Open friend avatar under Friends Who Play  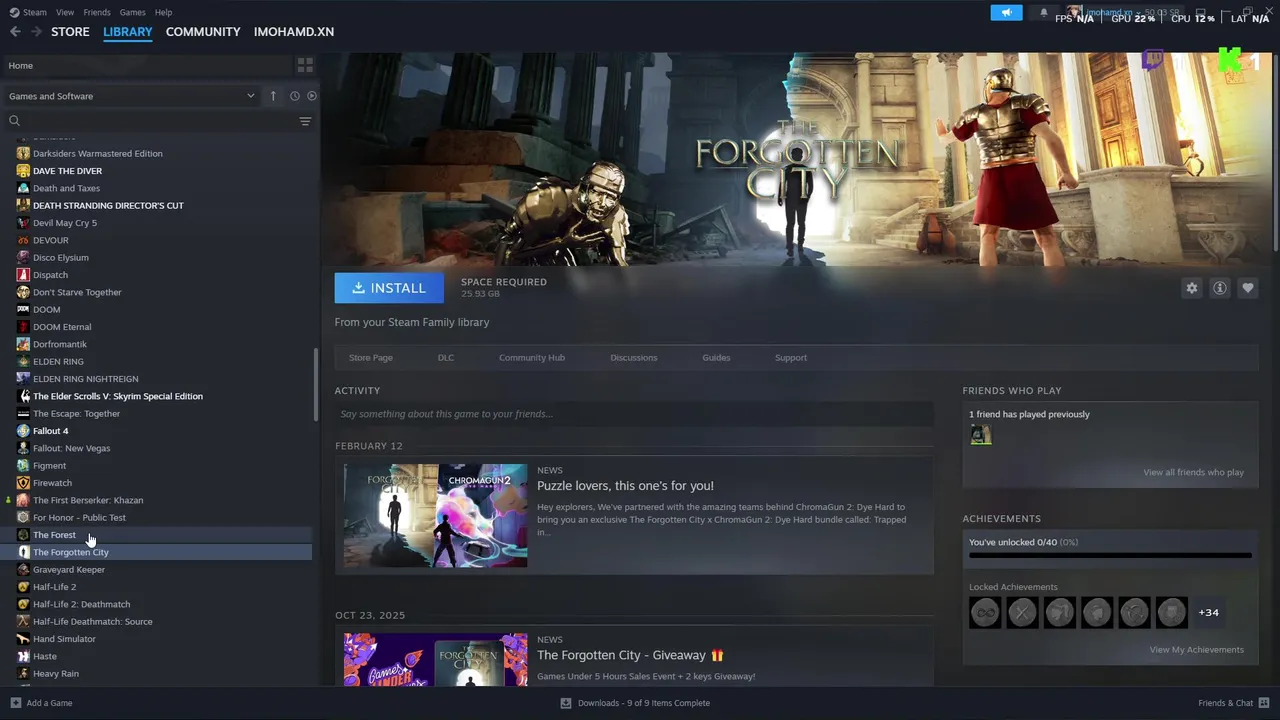(x=981, y=435)
